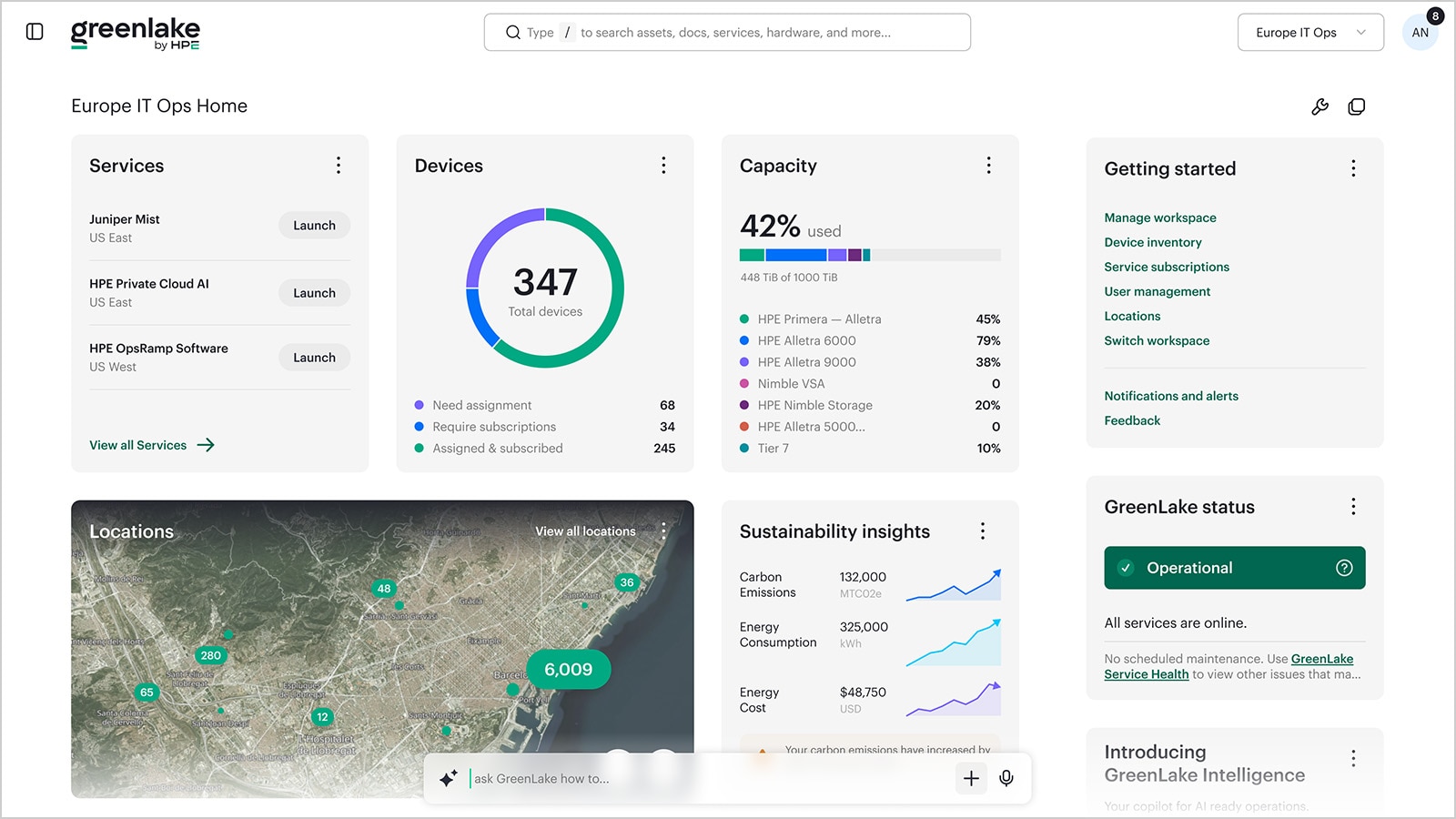Open the AN account avatar
This screenshot has height=819, width=1456.
tap(1420, 32)
